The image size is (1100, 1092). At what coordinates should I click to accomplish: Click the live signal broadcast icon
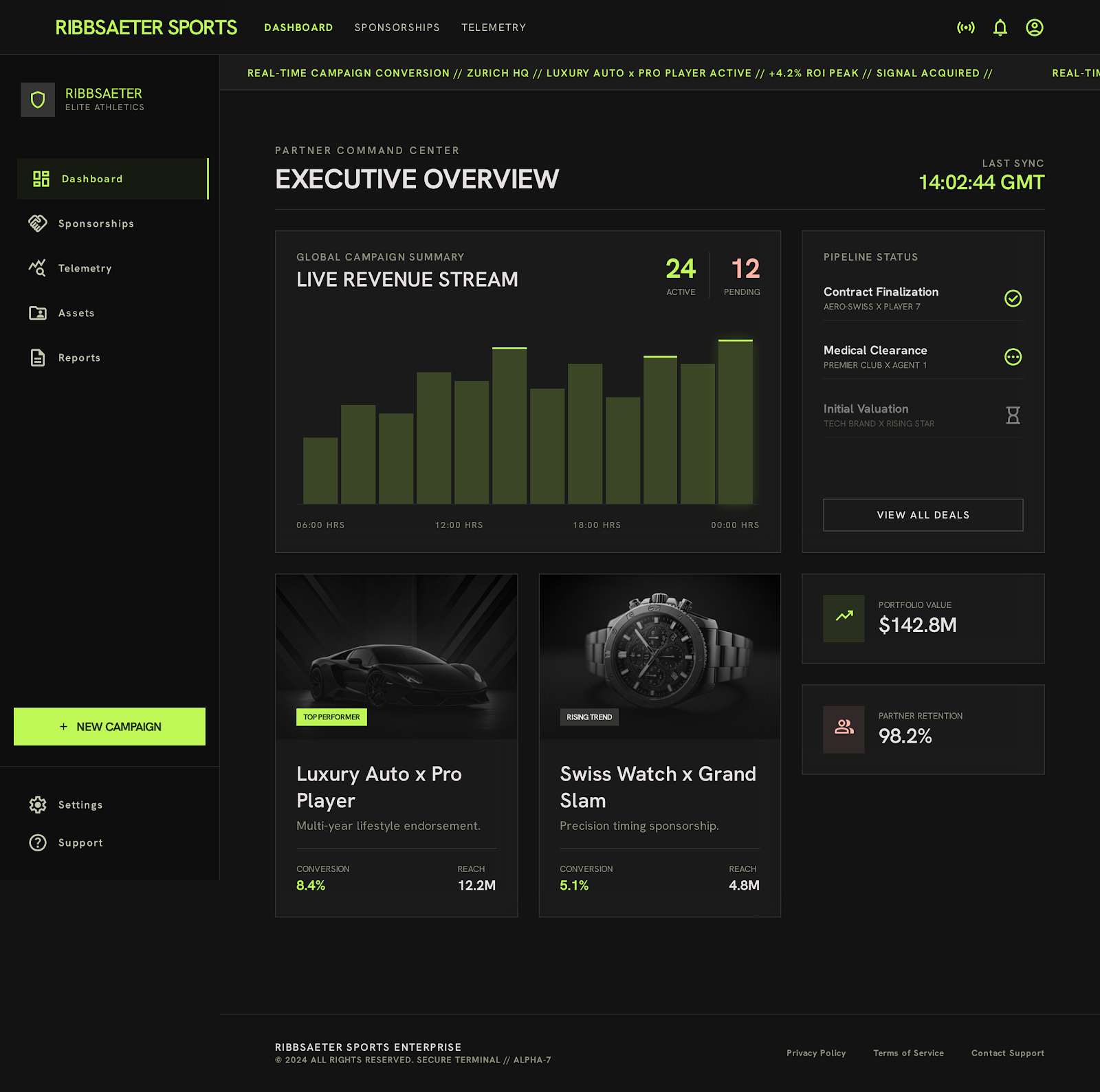click(x=966, y=28)
